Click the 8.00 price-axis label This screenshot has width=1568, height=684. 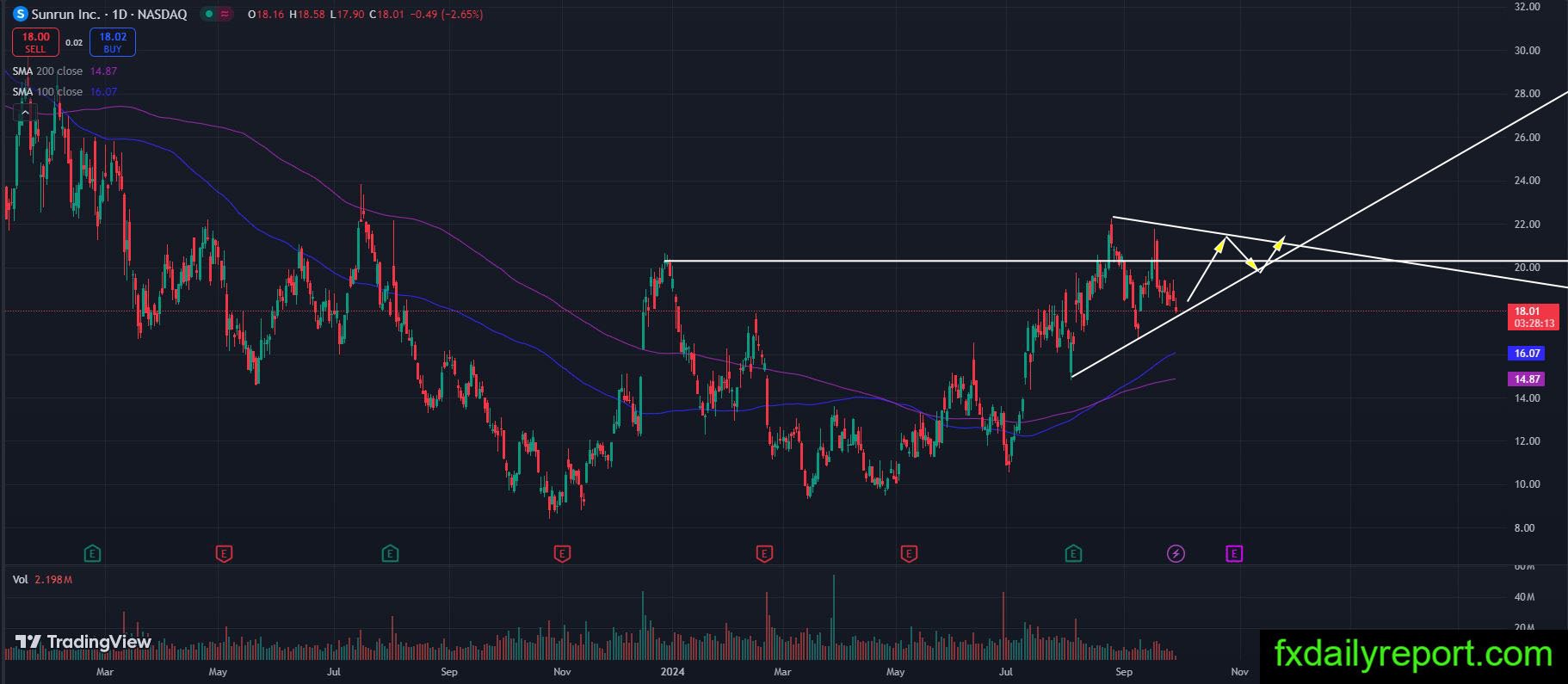coord(1524,528)
